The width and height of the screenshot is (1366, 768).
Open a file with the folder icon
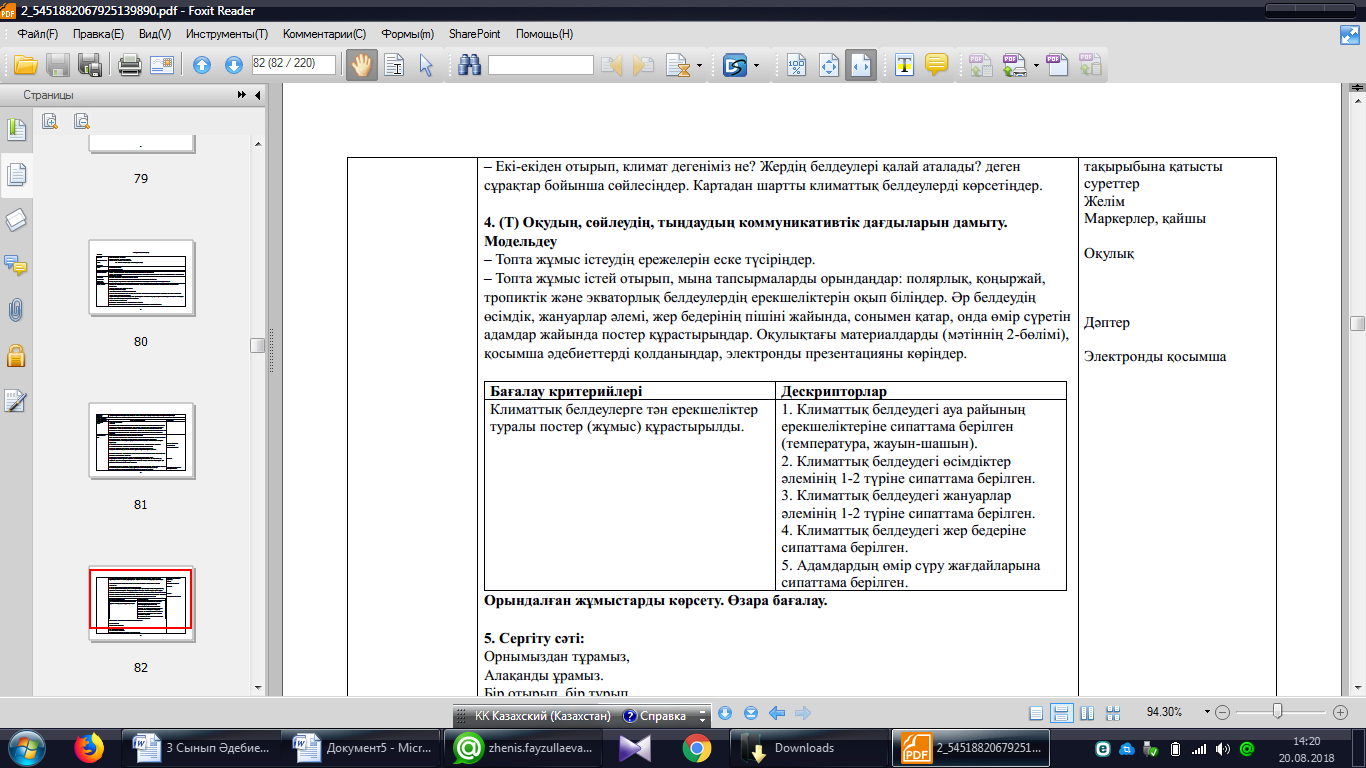click(x=25, y=65)
